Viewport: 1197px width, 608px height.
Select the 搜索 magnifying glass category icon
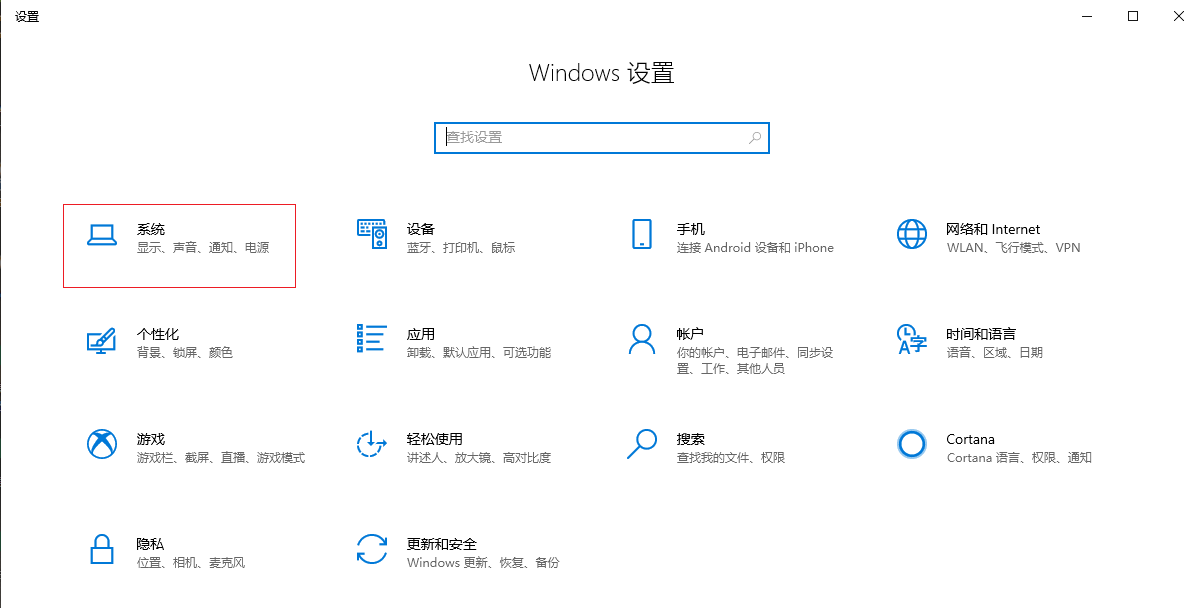(x=642, y=444)
